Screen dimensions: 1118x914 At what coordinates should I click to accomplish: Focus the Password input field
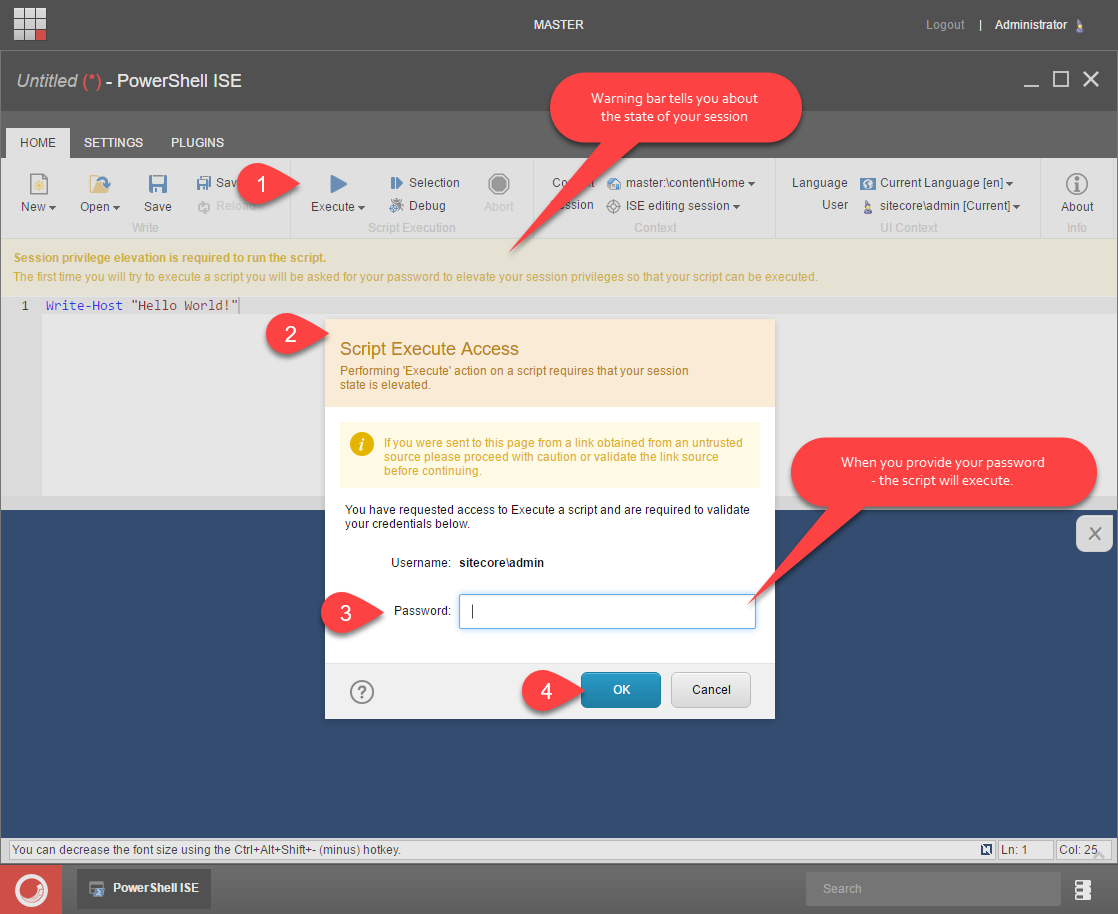click(607, 612)
